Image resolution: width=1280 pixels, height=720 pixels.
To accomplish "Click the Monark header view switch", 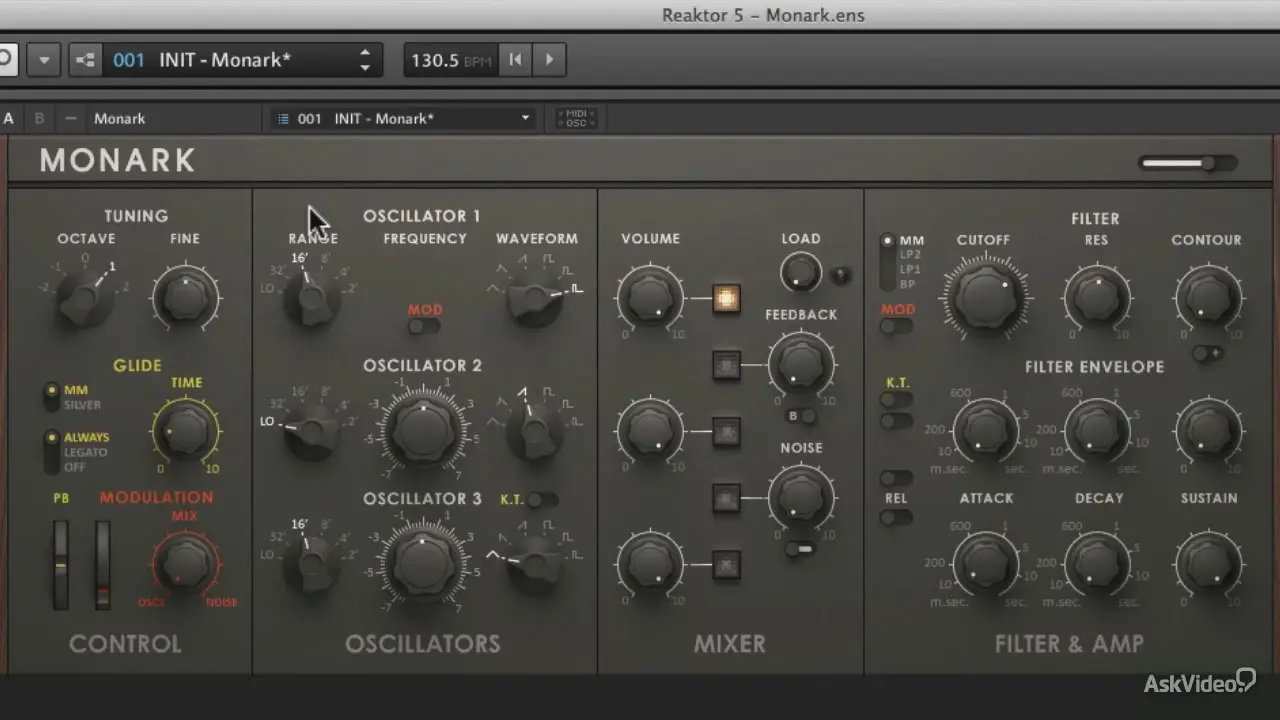I will pyautogui.click(x=1189, y=163).
